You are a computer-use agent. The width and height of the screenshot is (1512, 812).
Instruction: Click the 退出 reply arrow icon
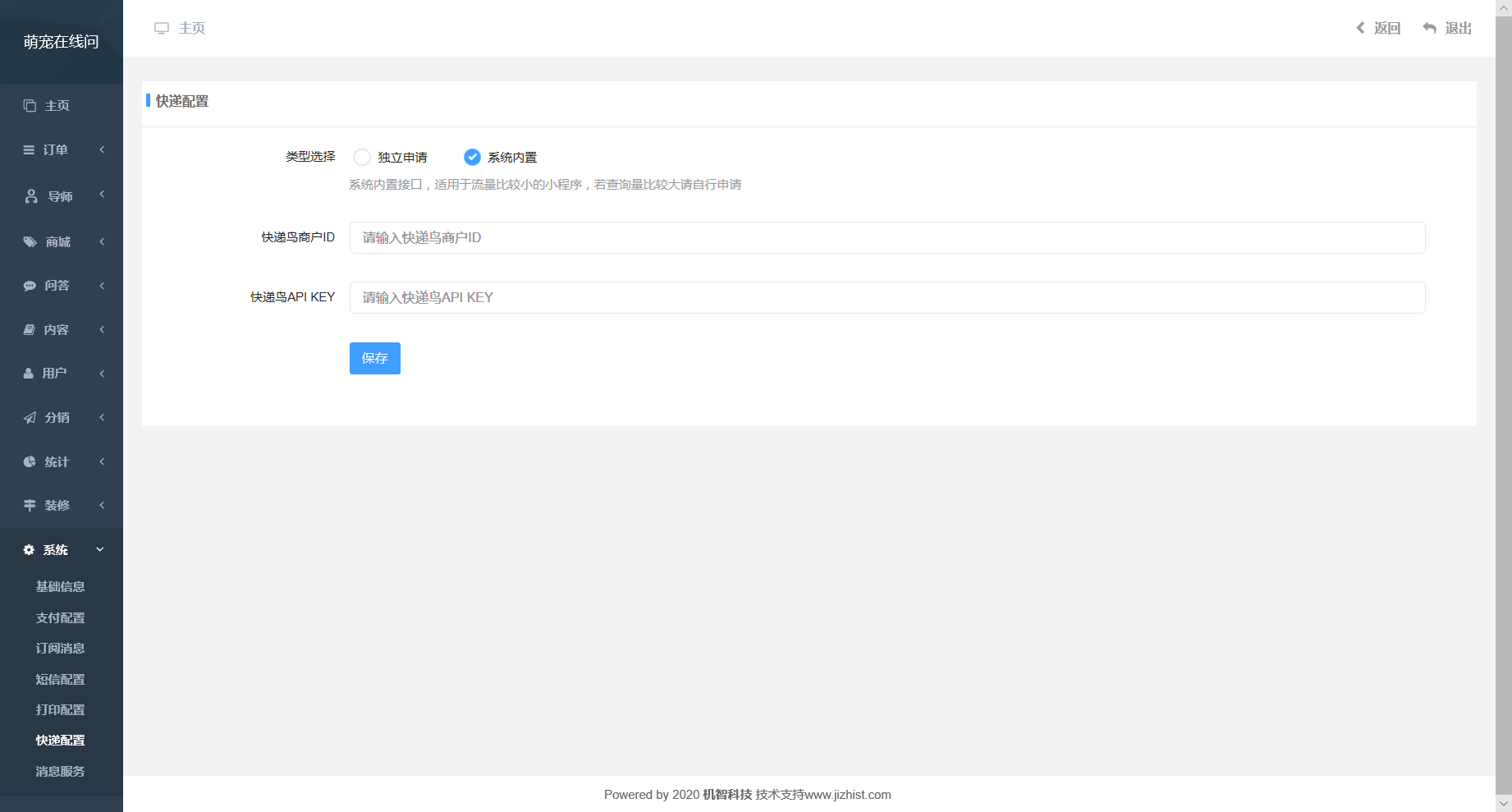(1430, 28)
